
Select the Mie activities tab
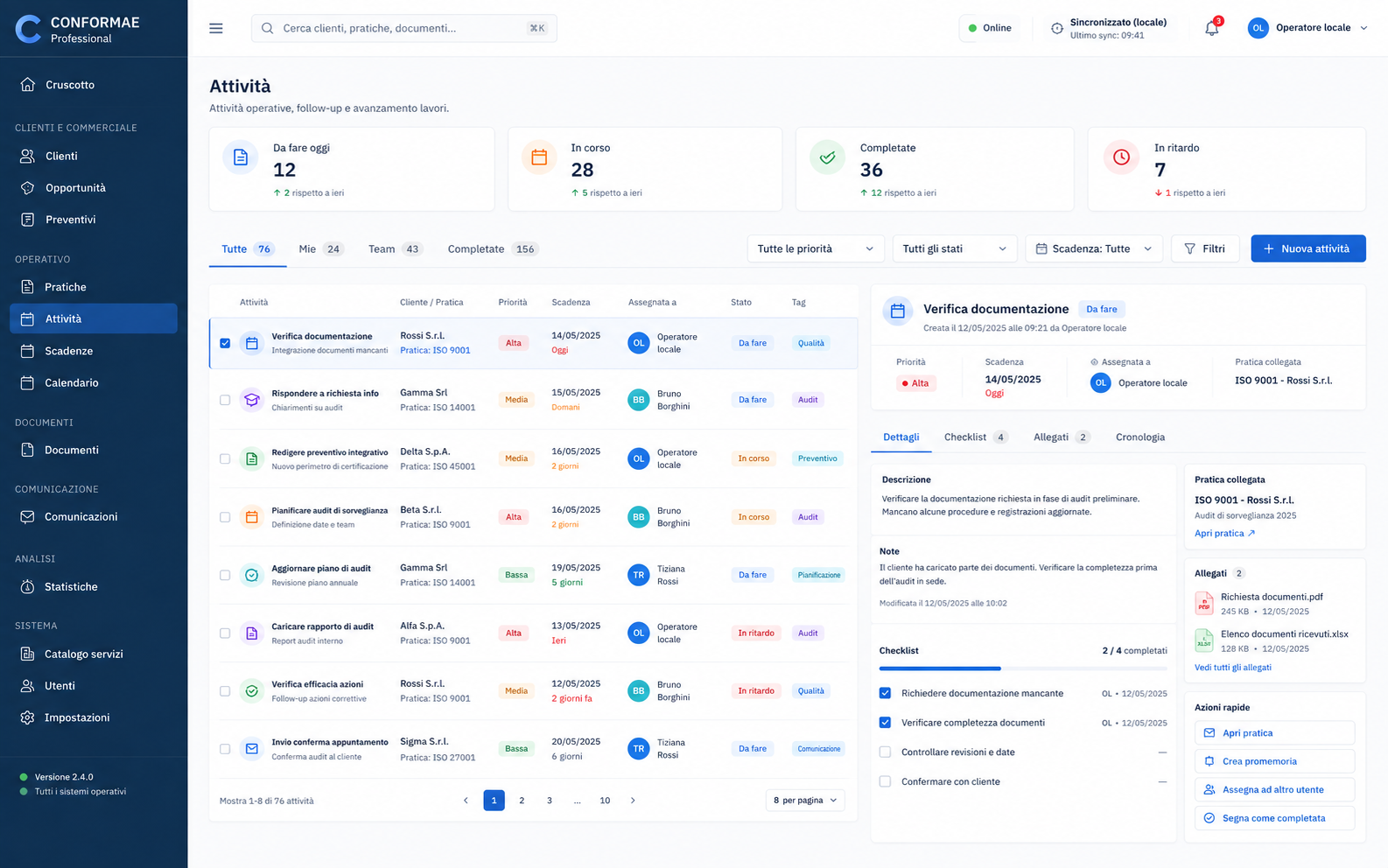319,249
